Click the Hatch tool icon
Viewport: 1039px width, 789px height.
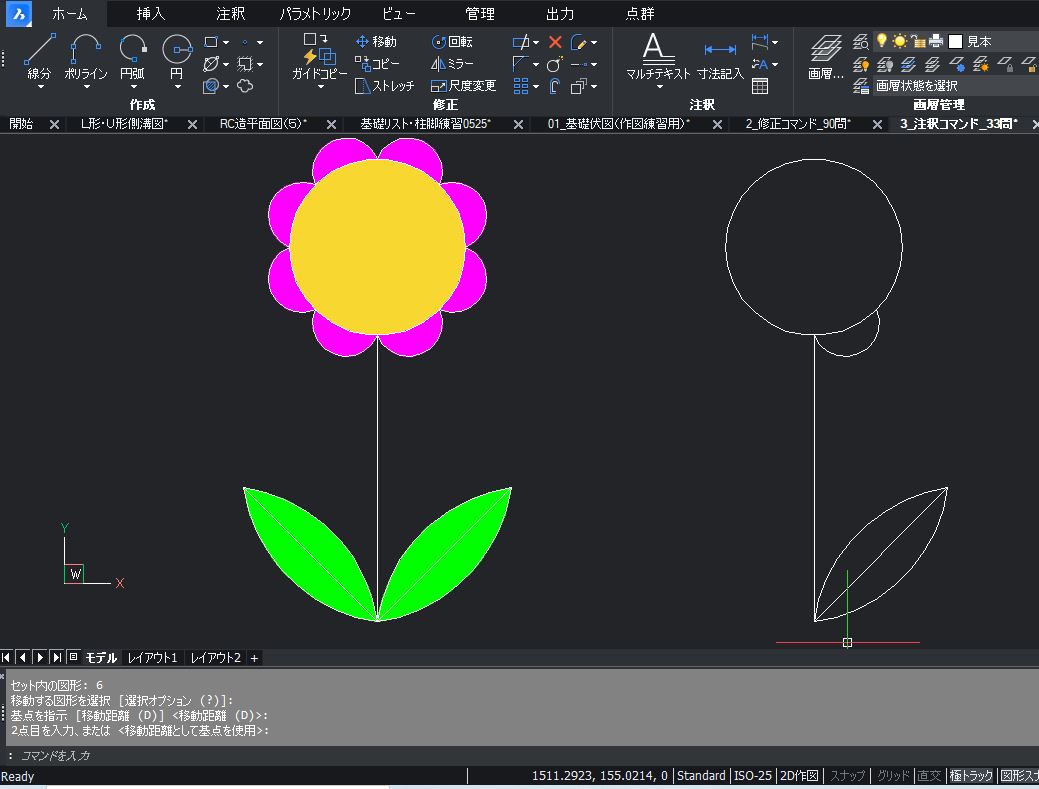pos(211,85)
